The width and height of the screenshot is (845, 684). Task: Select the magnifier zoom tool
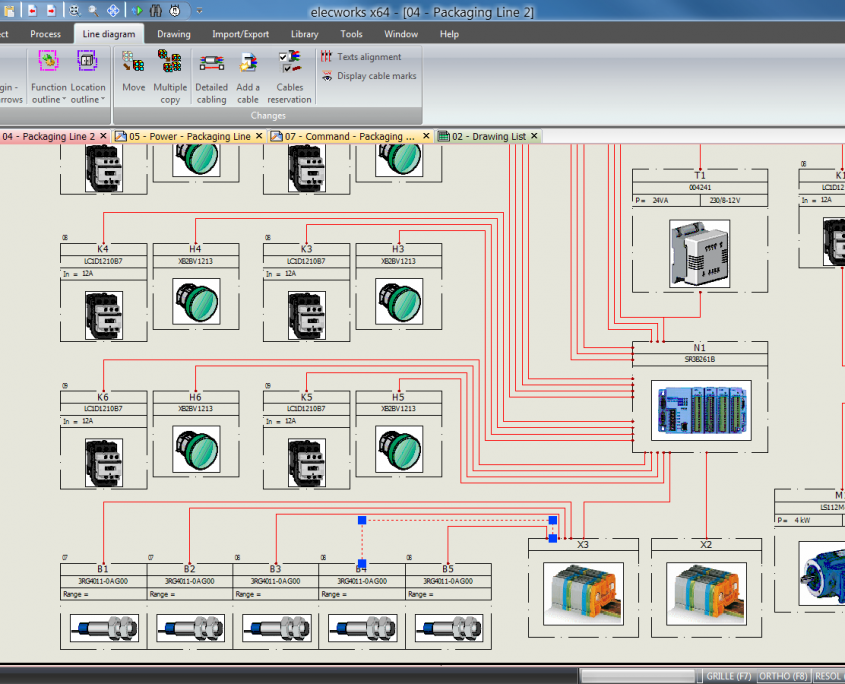[x=93, y=10]
